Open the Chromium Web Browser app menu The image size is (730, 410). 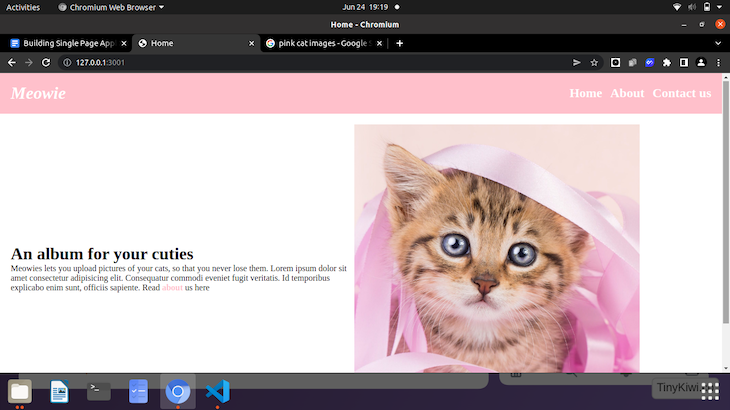(x=111, y=7)
